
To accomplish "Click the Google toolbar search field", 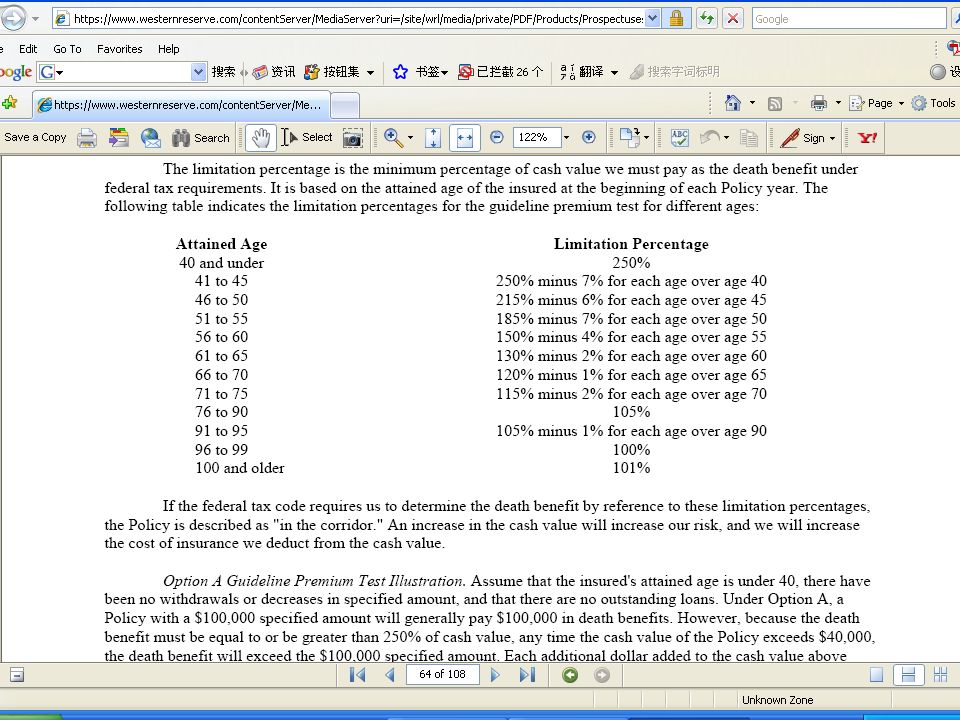I will [122, 72].
